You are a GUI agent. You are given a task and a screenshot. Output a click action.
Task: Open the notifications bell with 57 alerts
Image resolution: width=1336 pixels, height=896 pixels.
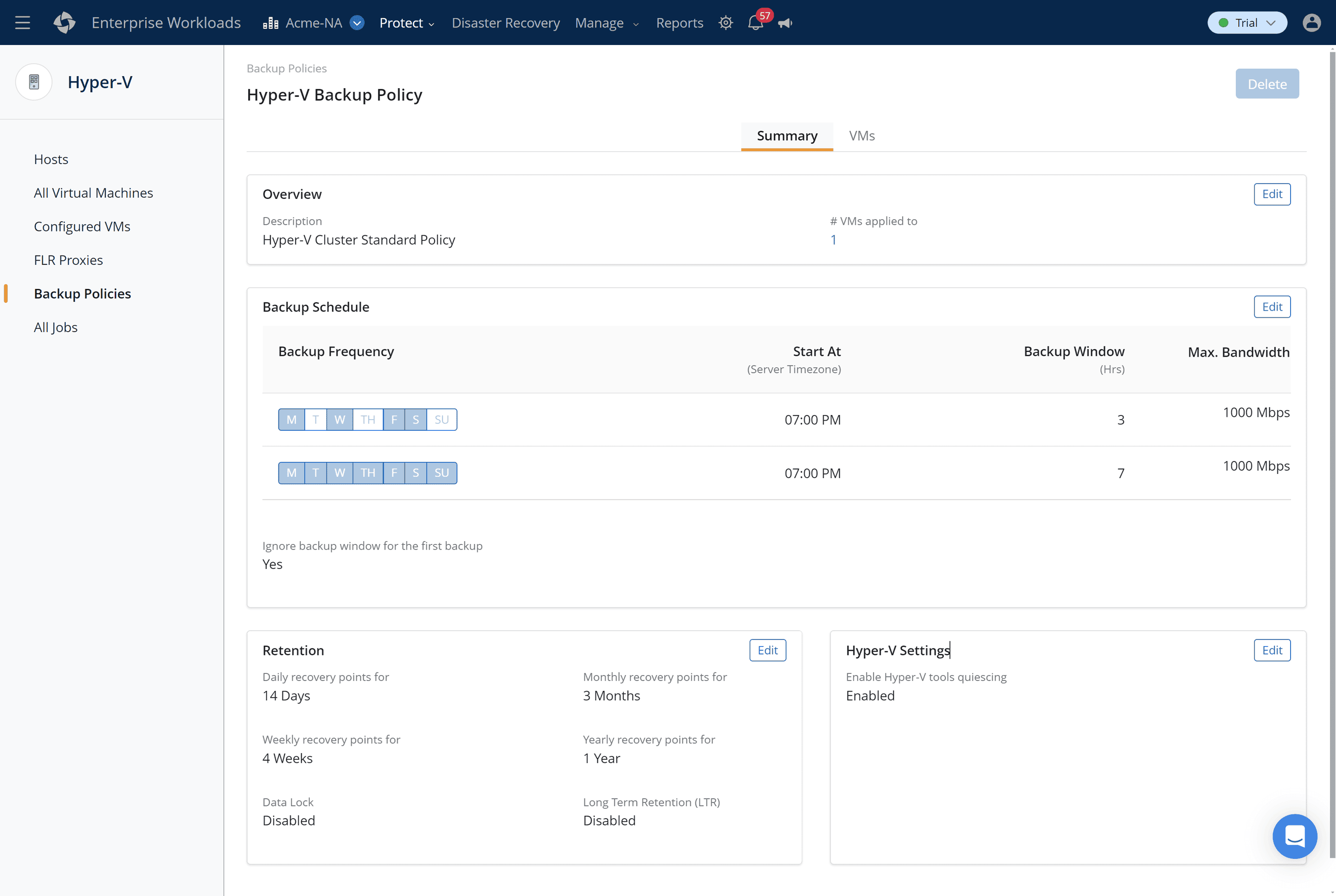[755, 23]
